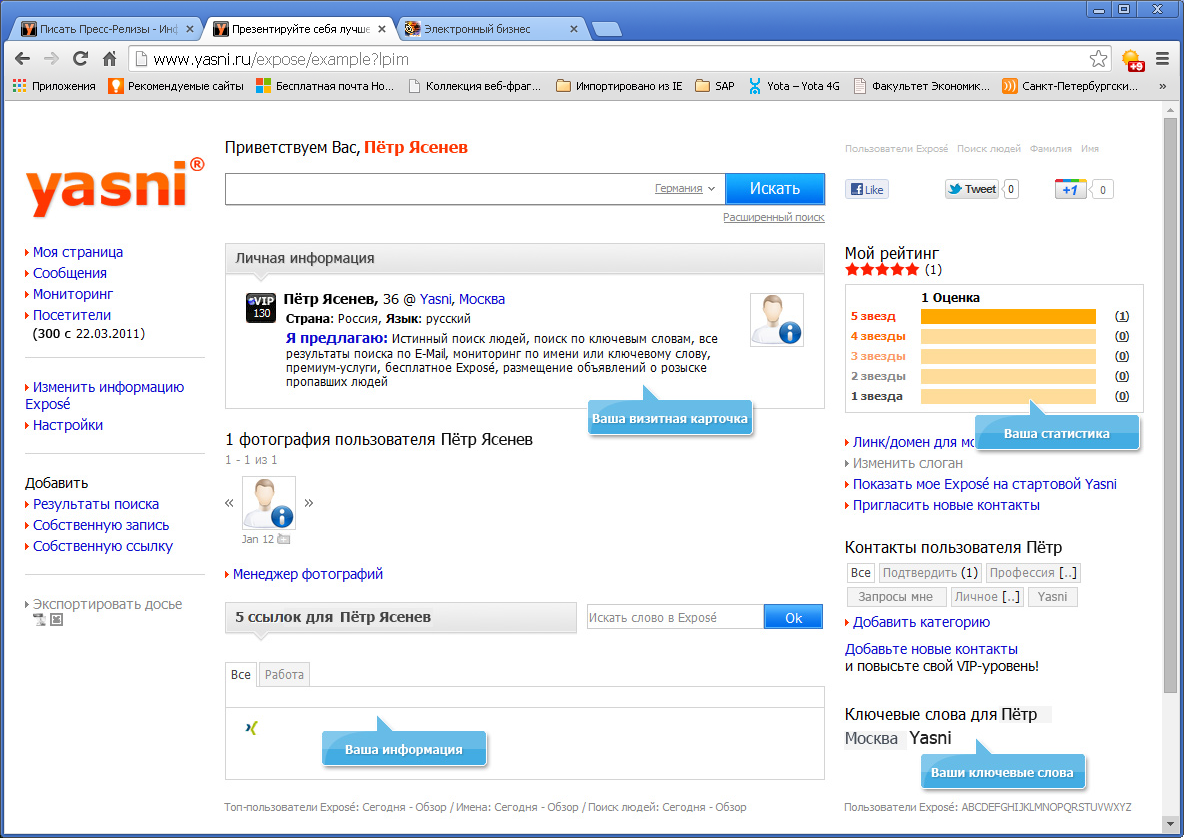Image resolution: width=1184 pixels, height=838 pixels.
Task: Open the Мониторинг link
Action: point(72,294)
